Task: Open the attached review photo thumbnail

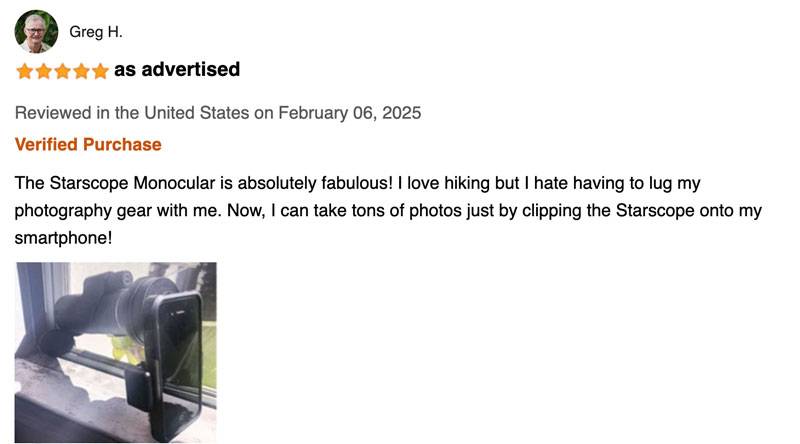Action: tap(115, 352)
